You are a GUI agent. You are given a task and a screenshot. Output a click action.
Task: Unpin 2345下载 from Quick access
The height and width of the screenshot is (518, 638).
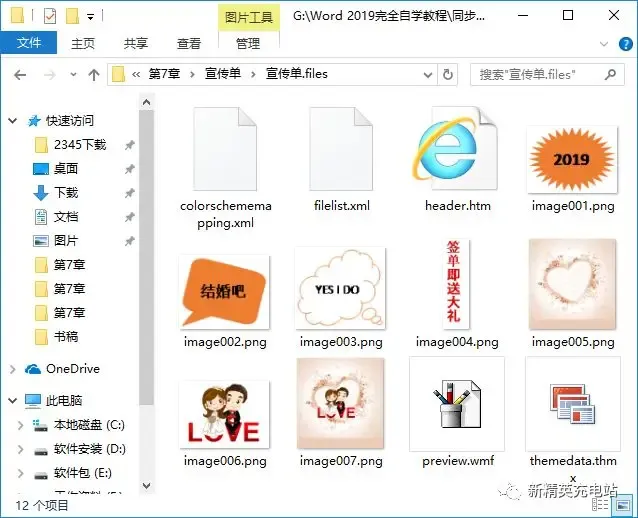click(x=129, y=144)
